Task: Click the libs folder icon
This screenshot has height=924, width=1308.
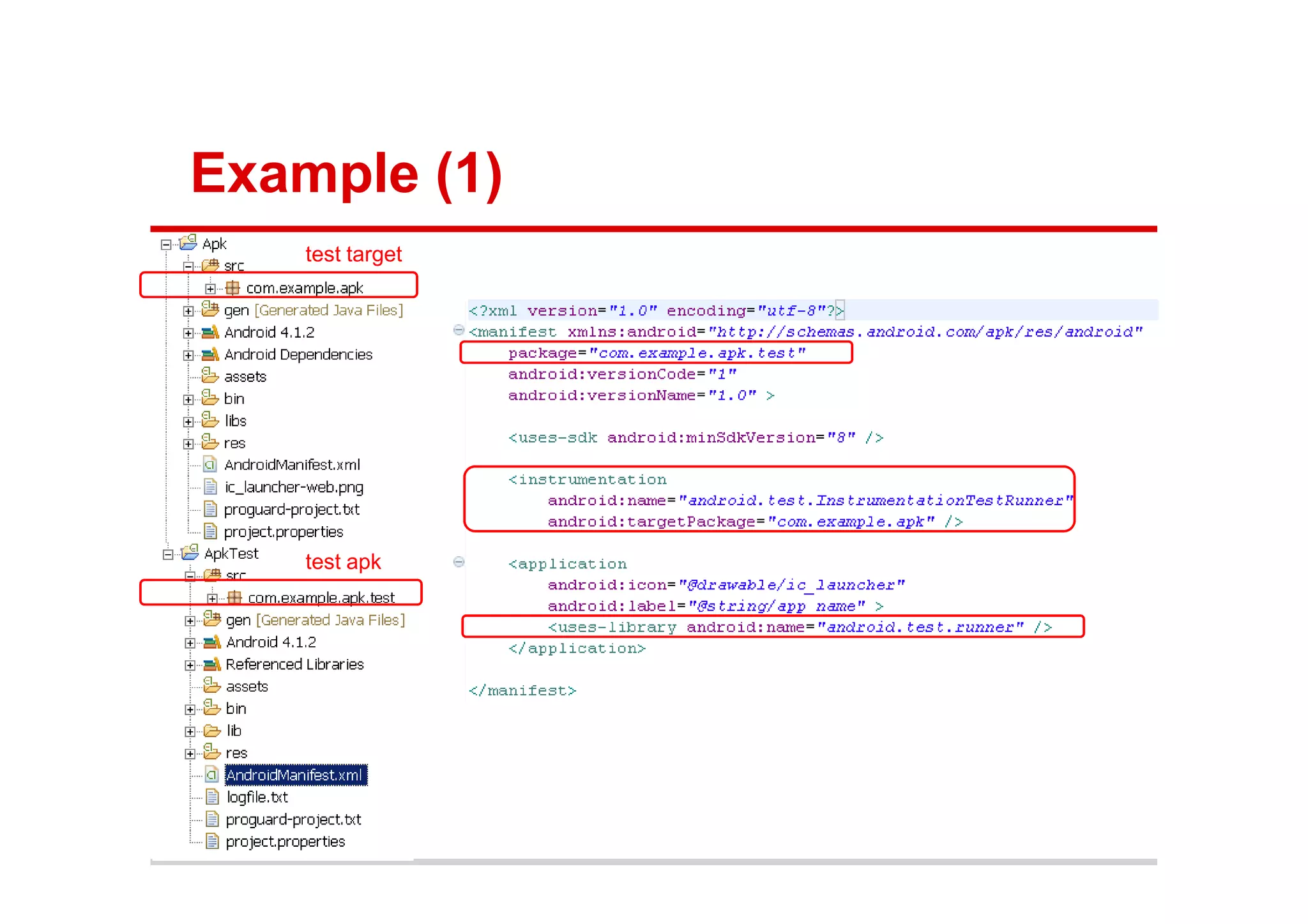Action: click(211, 420)
